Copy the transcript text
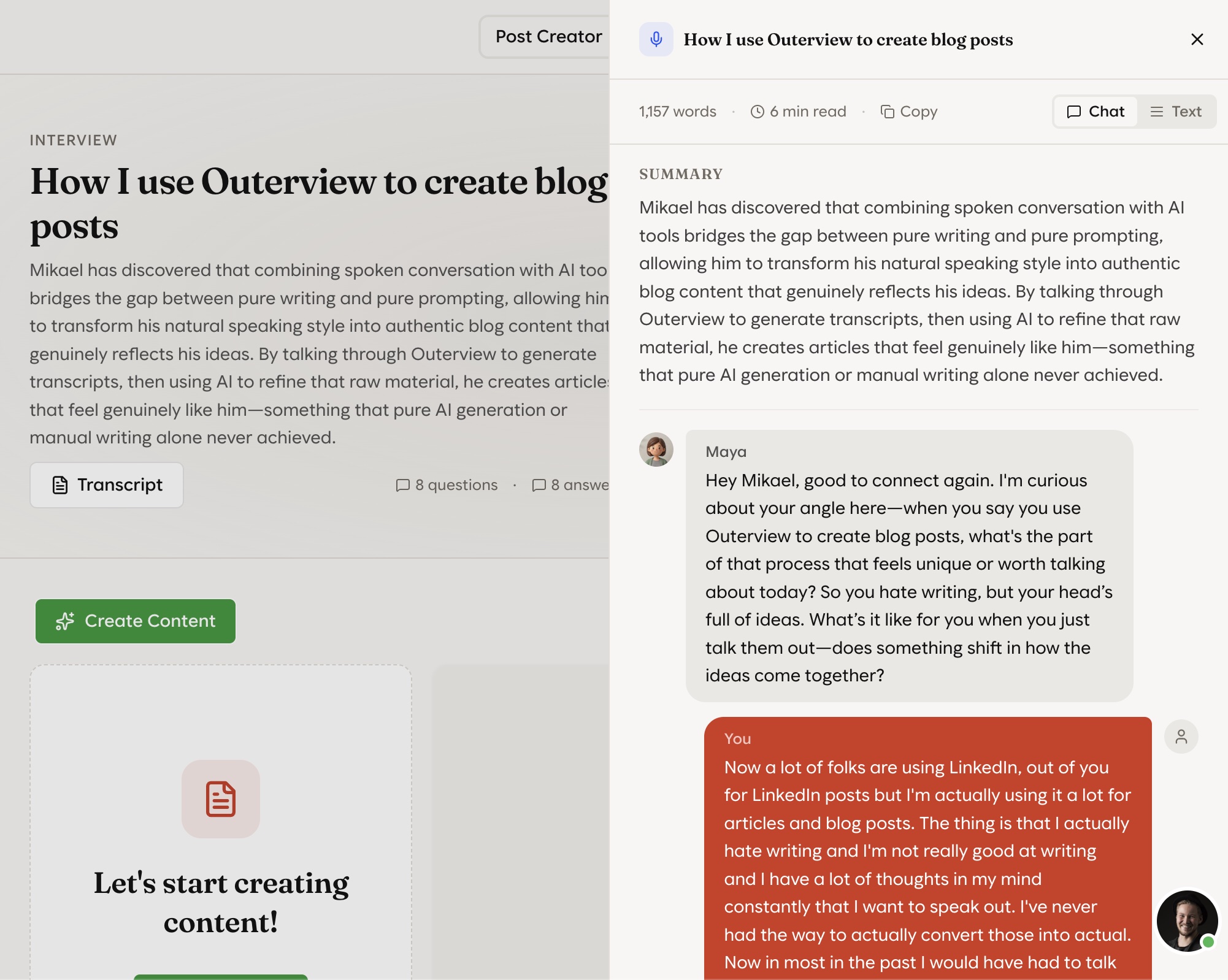The width and height of the screenshot is (1228, 980). pos(909,112)
